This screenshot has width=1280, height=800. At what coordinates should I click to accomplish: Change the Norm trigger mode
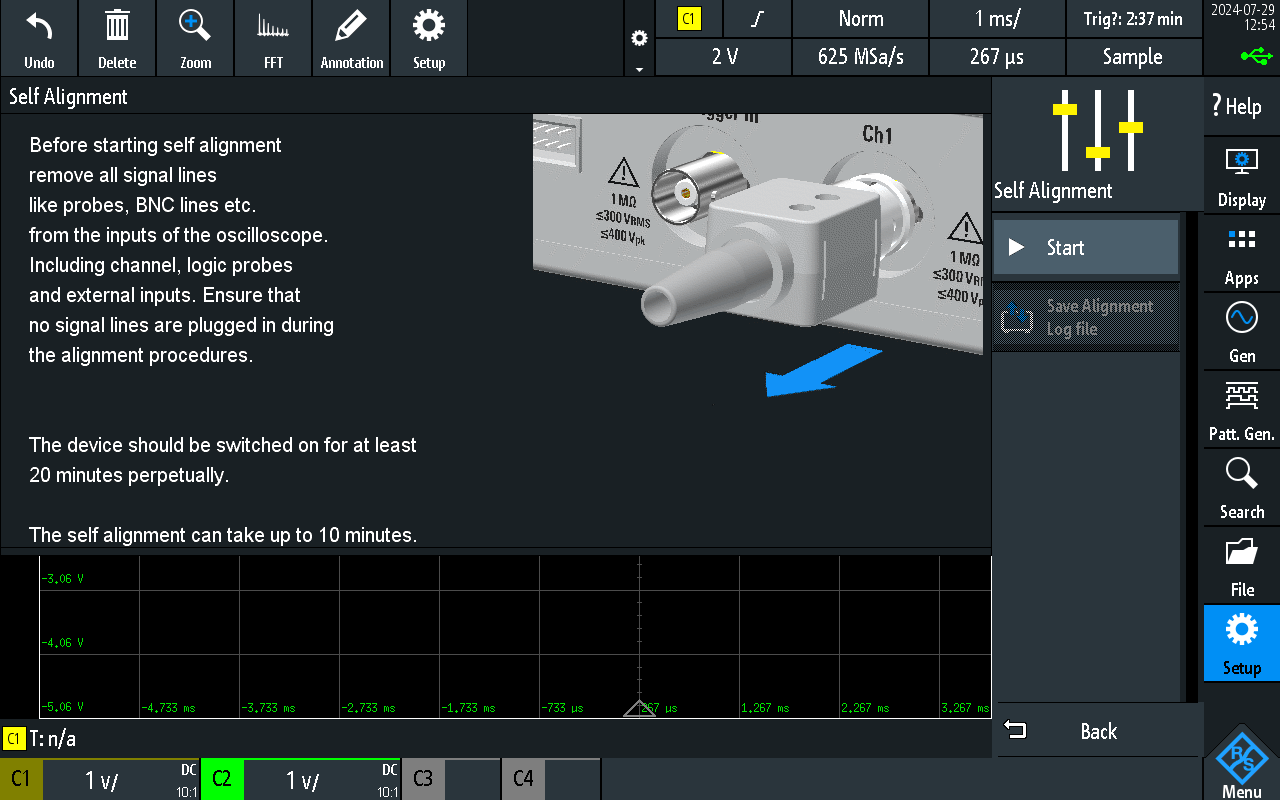point(861,18)
